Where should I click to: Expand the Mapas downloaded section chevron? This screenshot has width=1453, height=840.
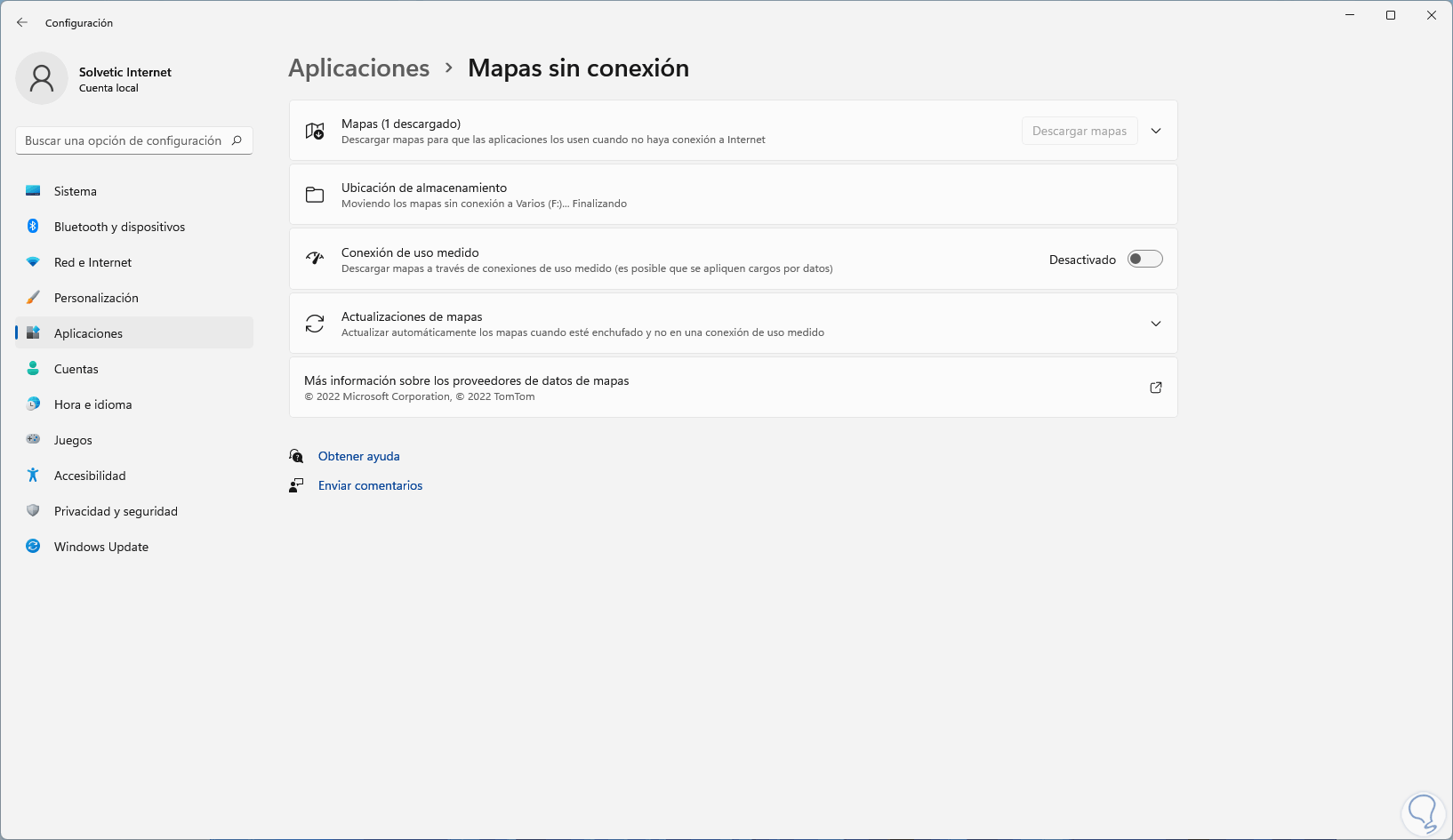[x=1156, y=131]
